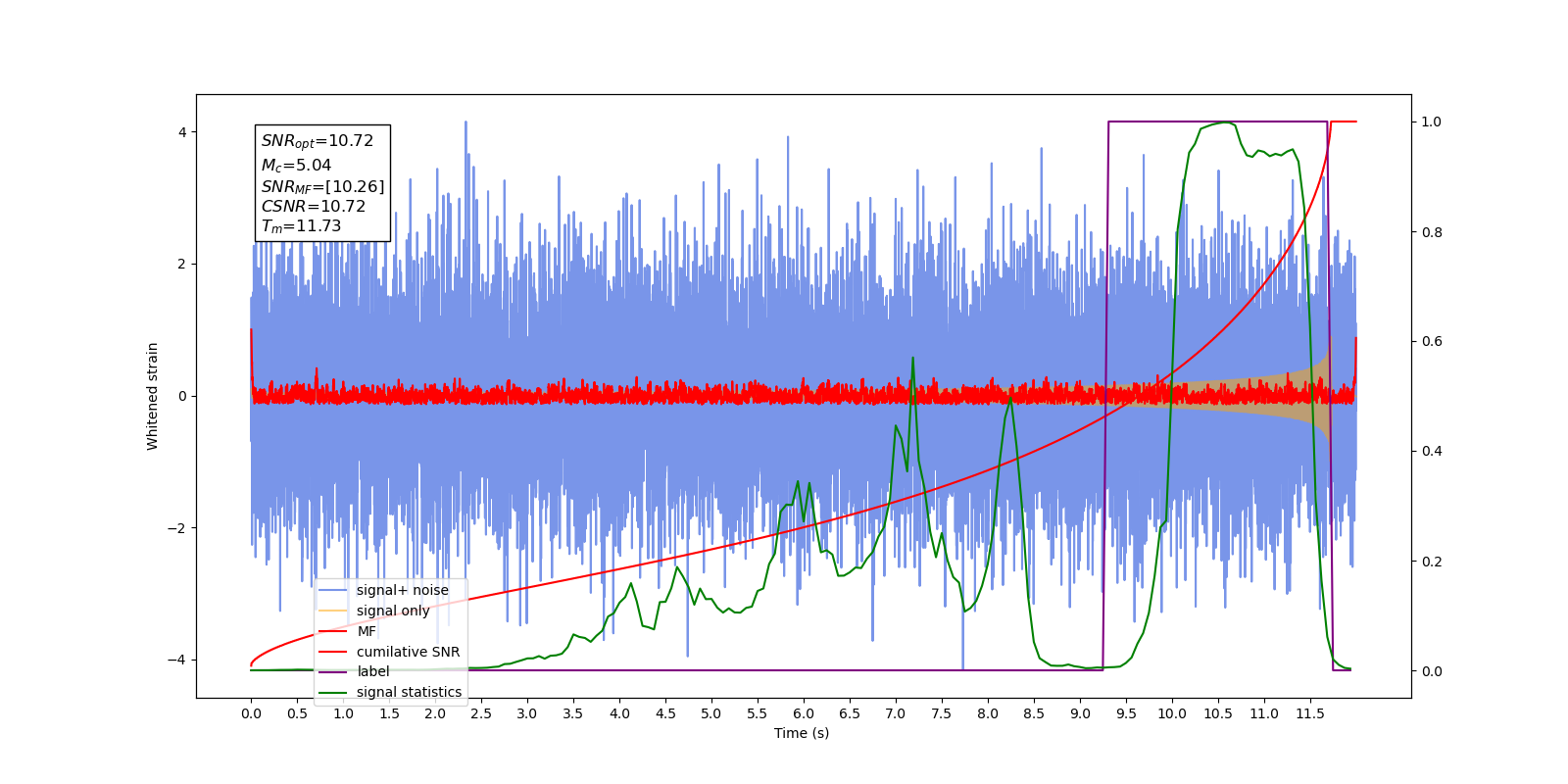The image size is (1568, 784).
Task: Click the 8.0 tick on the time axis
Action: pos(988,713)
